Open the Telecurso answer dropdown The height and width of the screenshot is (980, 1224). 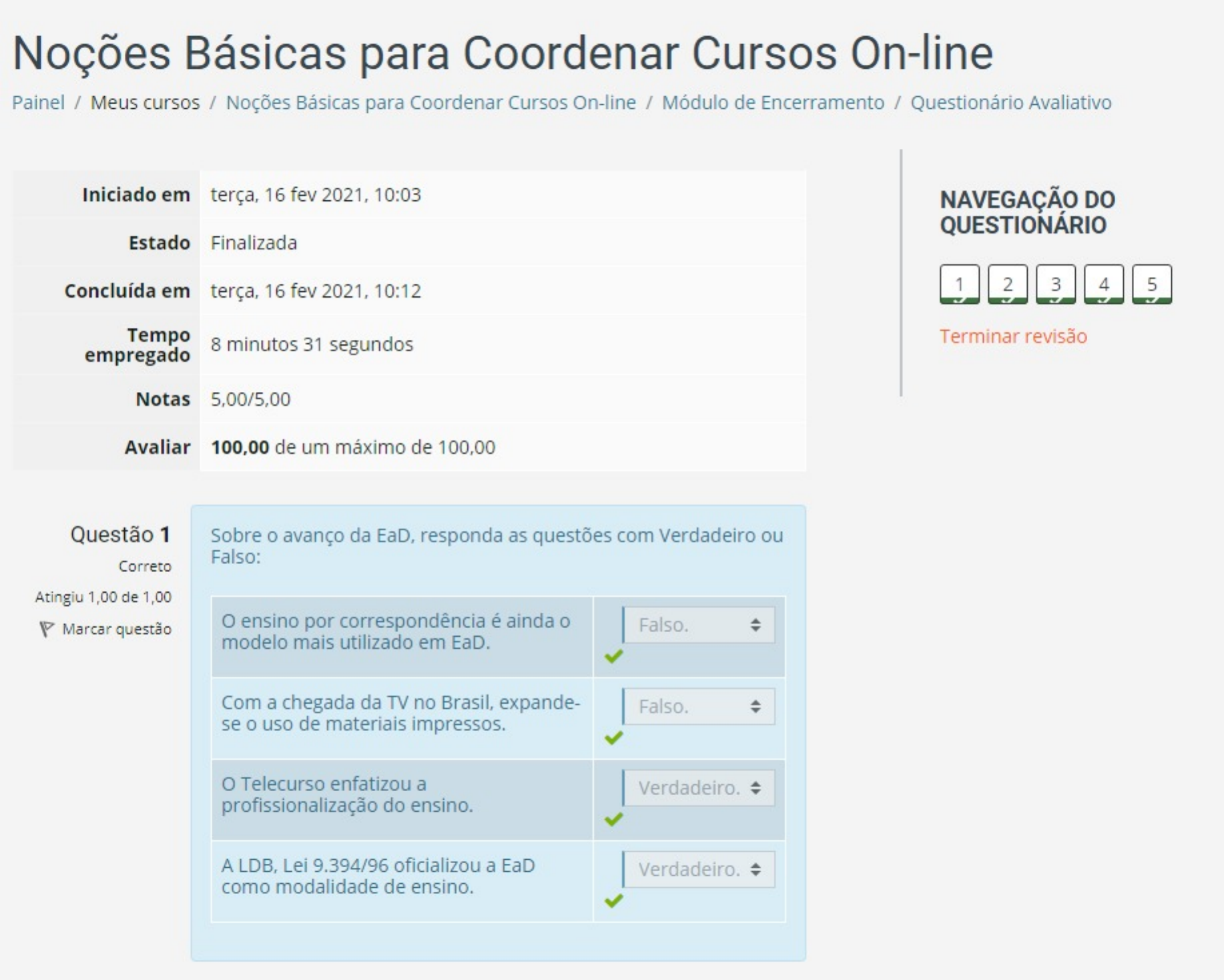pyautogui.click(x=699, y=788)
